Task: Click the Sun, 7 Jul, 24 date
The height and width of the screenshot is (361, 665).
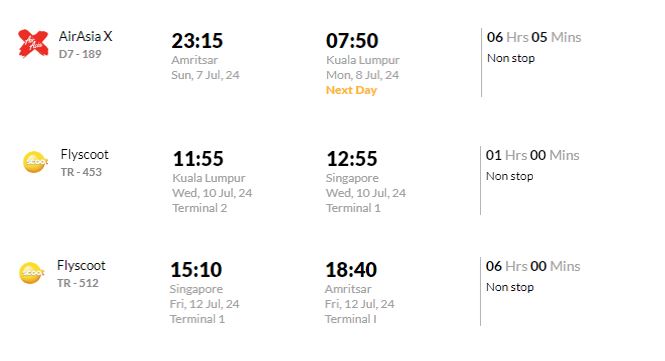Action: [205, 75]
